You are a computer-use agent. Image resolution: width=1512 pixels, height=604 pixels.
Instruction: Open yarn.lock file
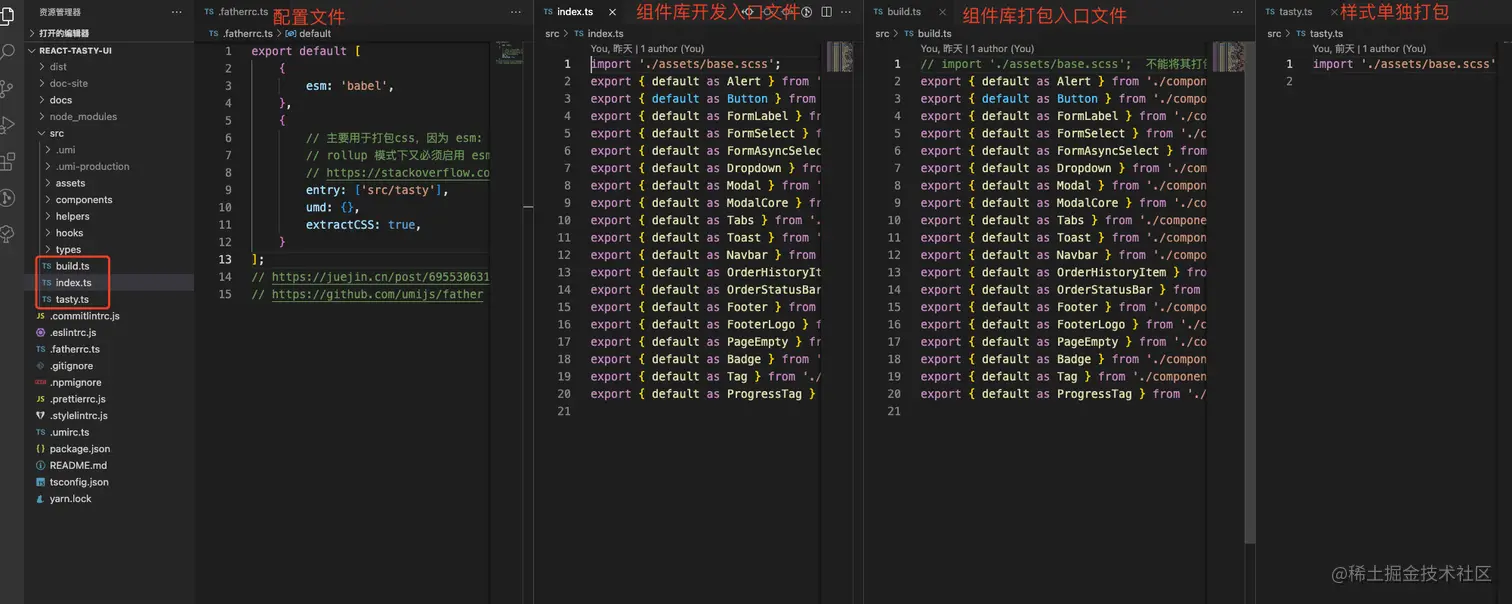pyautogui.click(x=108, y=498)
